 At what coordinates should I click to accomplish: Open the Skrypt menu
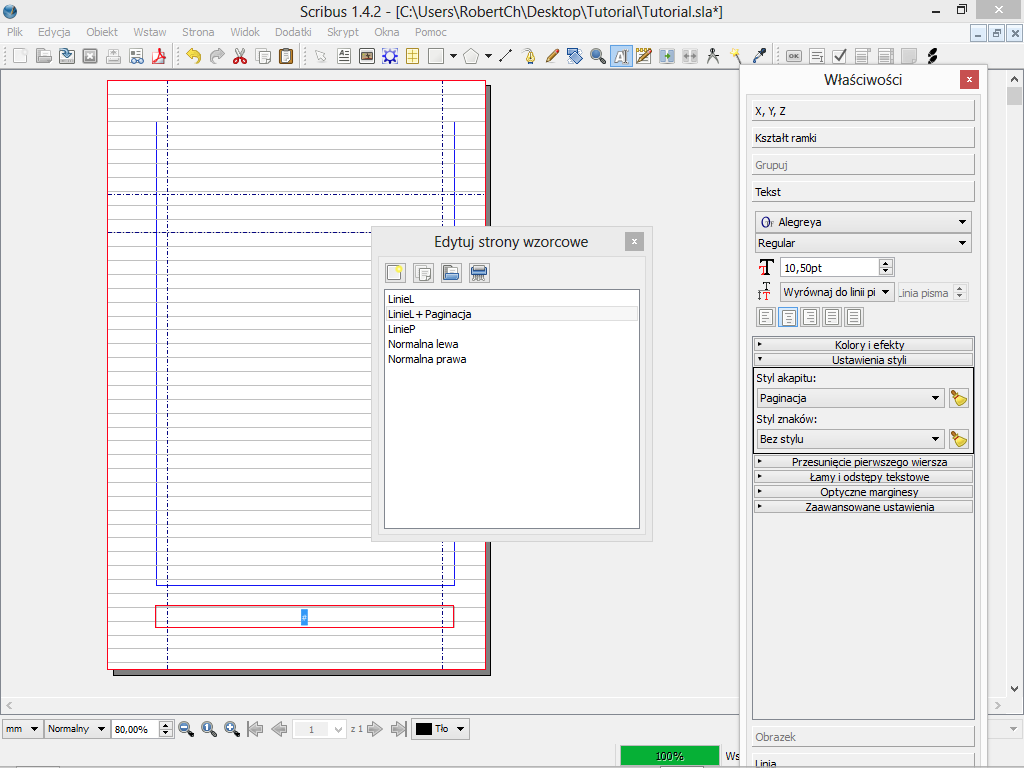(343, 32)
